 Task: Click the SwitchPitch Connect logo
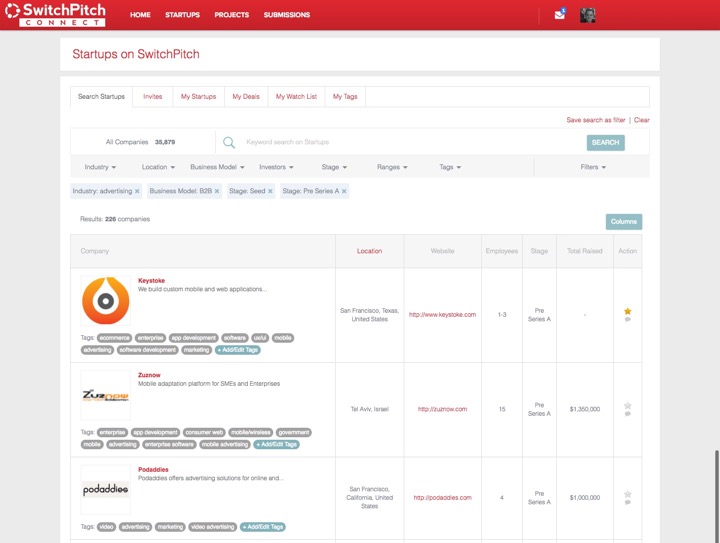[x=56, y=15]
